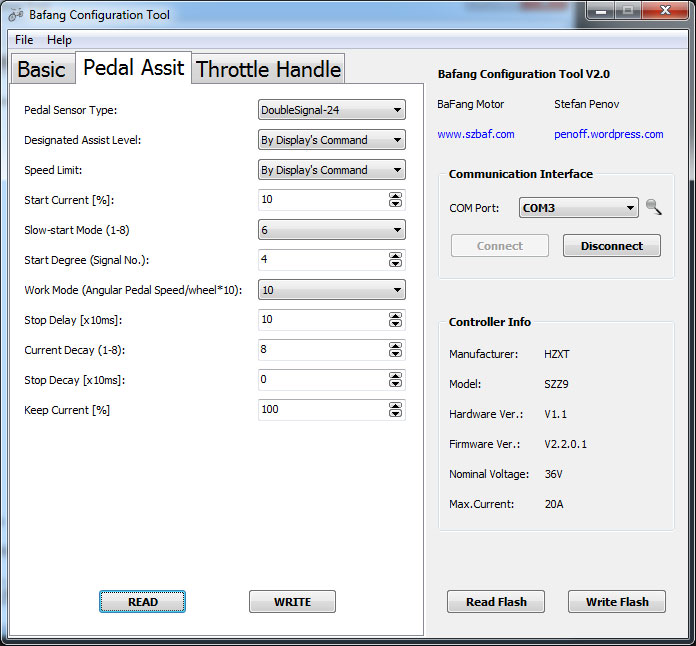Switch to the Basic tab
Viewport: 696px width, 646px height.
[x=41, y=69]
